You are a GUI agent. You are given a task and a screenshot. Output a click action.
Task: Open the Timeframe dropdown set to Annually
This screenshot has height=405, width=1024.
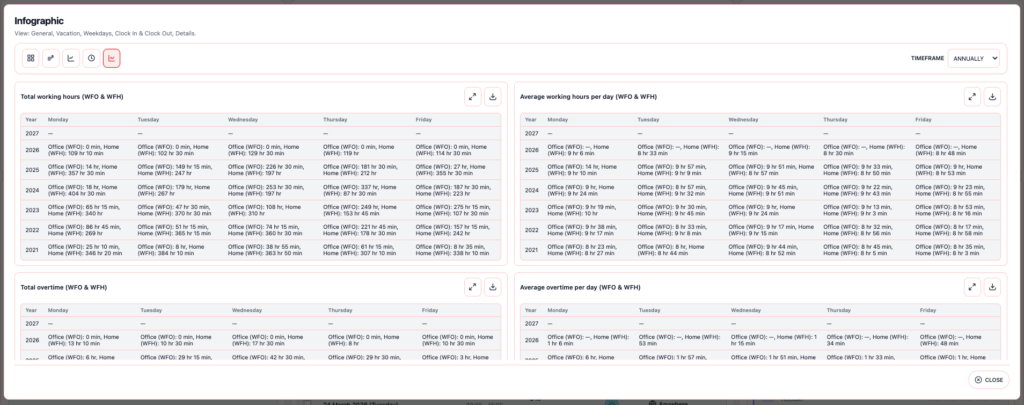click(x=973, y=59)
